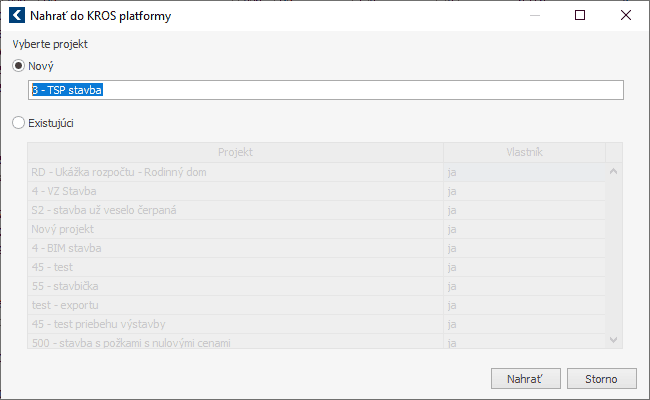Select the 4 - BIM stavba project row

tap(317, 248)
